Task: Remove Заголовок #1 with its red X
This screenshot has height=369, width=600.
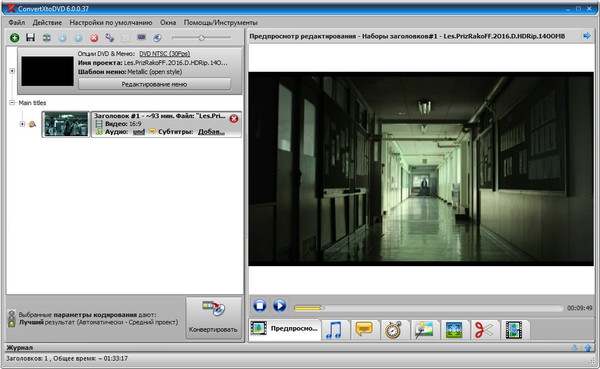Action: 234,119
